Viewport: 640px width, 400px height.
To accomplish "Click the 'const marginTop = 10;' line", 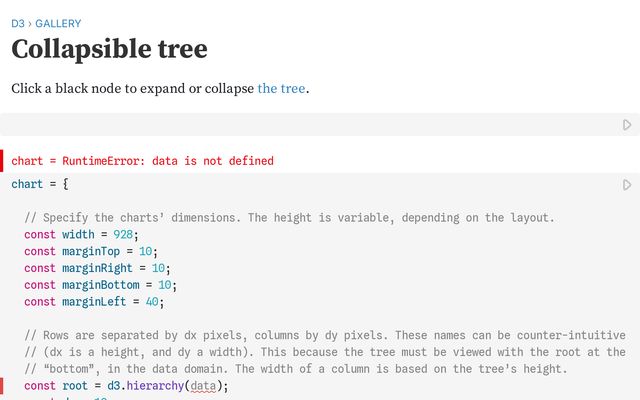I will pos(91,252).
